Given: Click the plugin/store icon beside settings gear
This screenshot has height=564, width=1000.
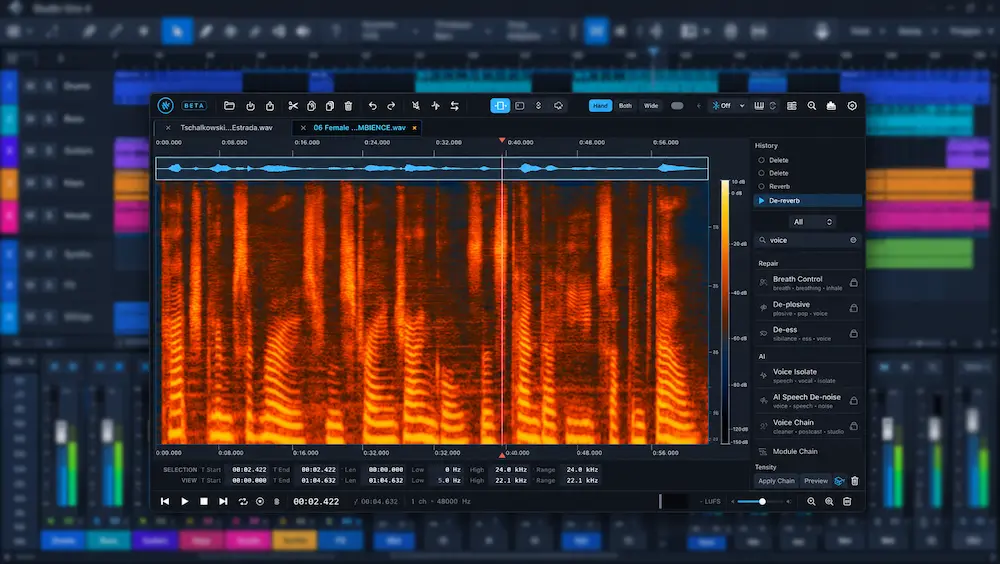Looking at the screenshot, I should click(x=831, y=106).
